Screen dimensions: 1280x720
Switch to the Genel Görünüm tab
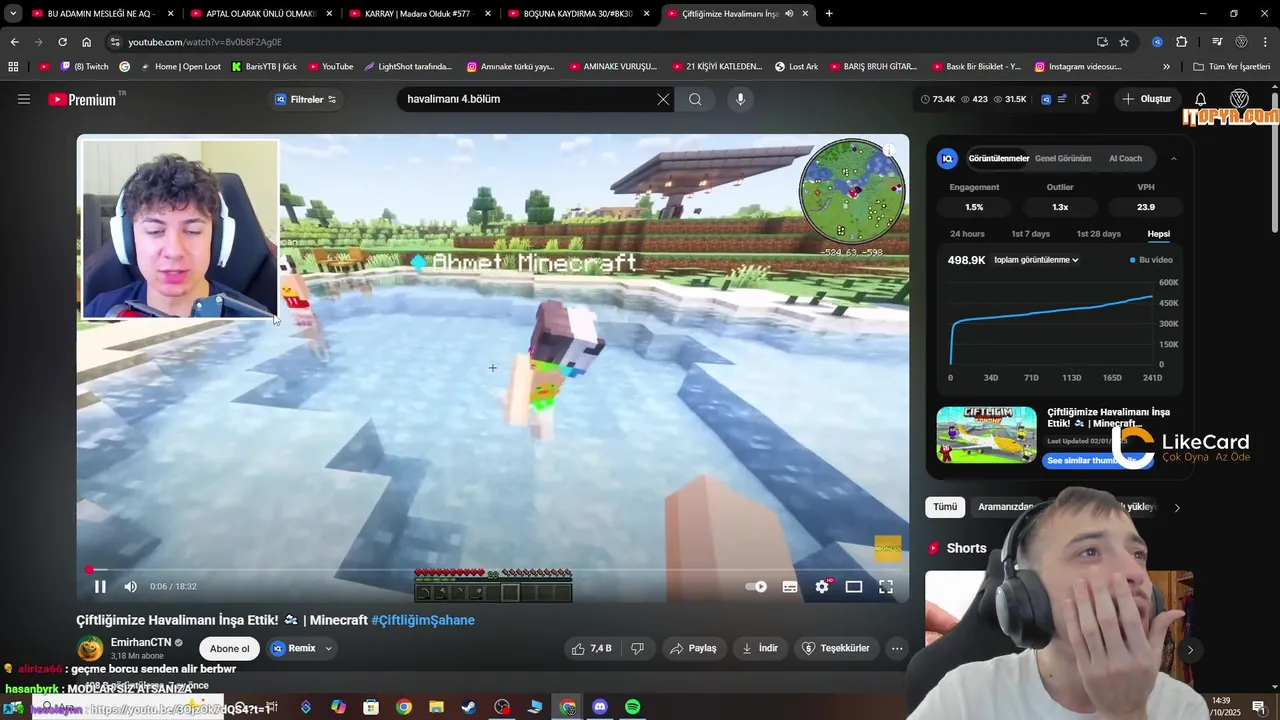click(1063, 158)
